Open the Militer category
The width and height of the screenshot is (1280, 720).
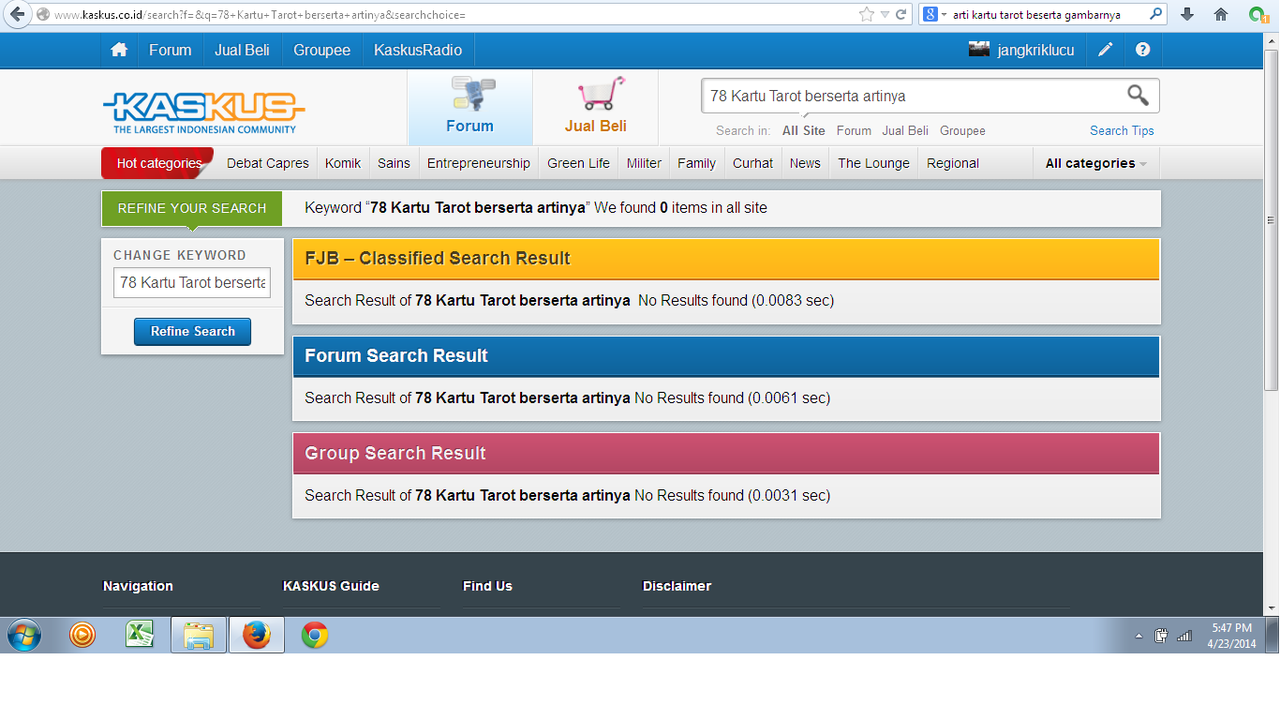[x=644, y=163]
